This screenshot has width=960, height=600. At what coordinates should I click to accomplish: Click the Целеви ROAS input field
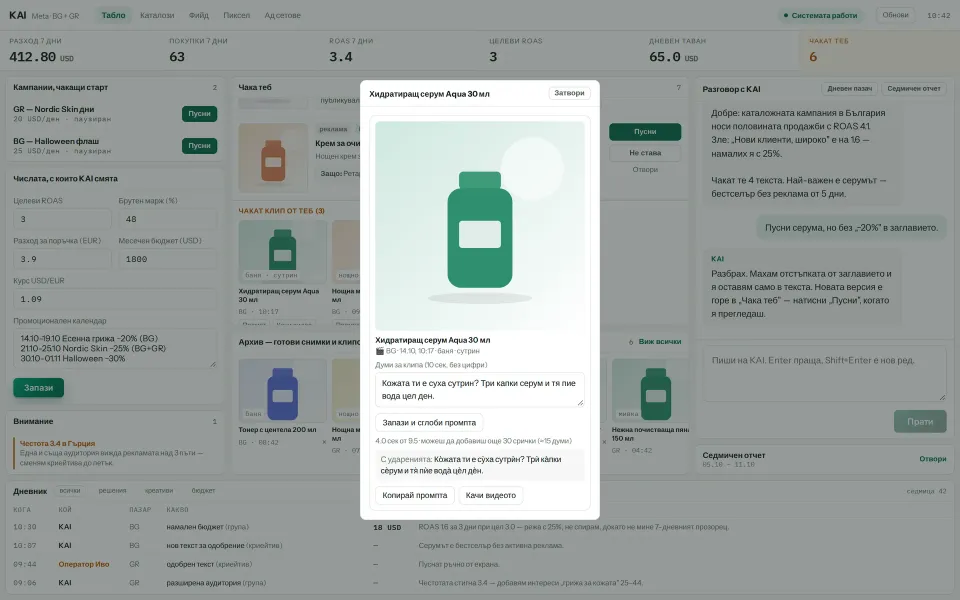point(62,219)
